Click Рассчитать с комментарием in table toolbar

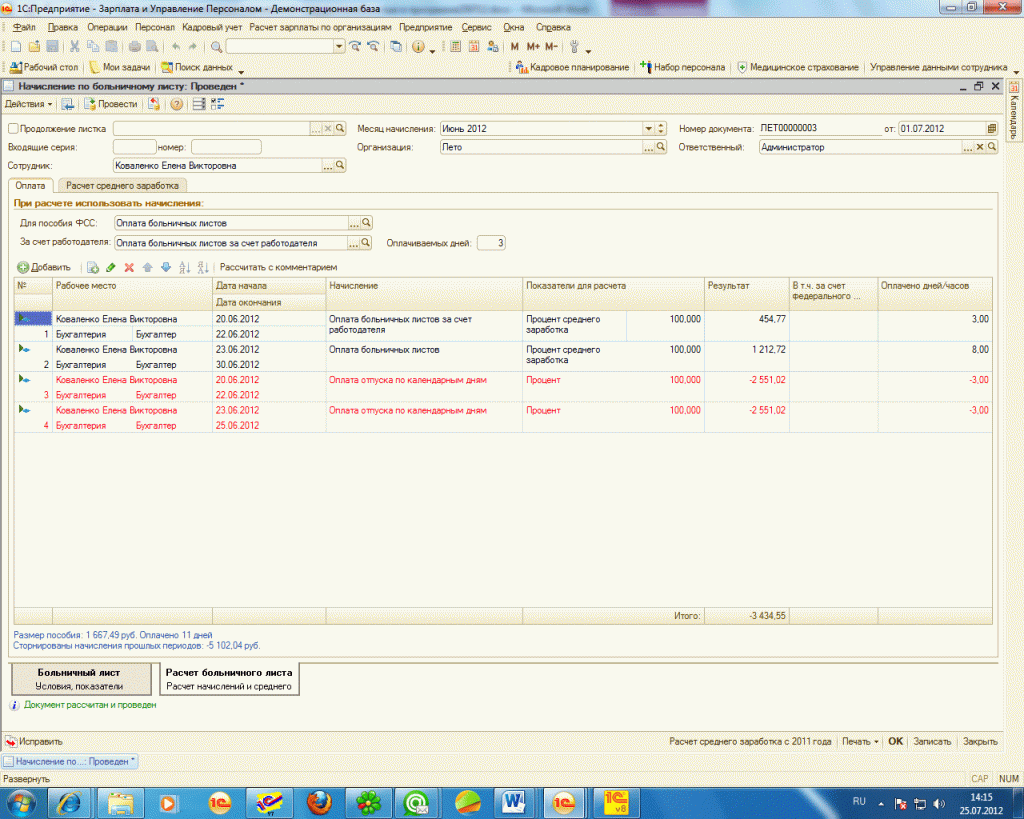coord(279,267)
